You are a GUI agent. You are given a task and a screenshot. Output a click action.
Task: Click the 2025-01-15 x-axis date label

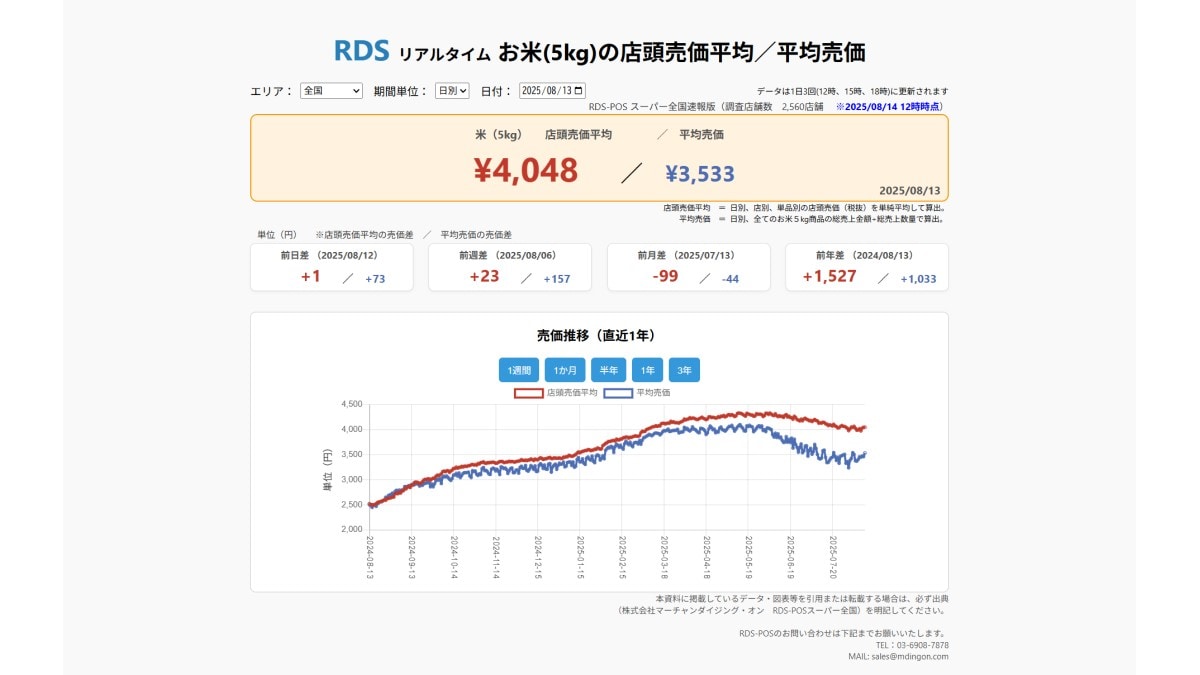coord(580,556)
